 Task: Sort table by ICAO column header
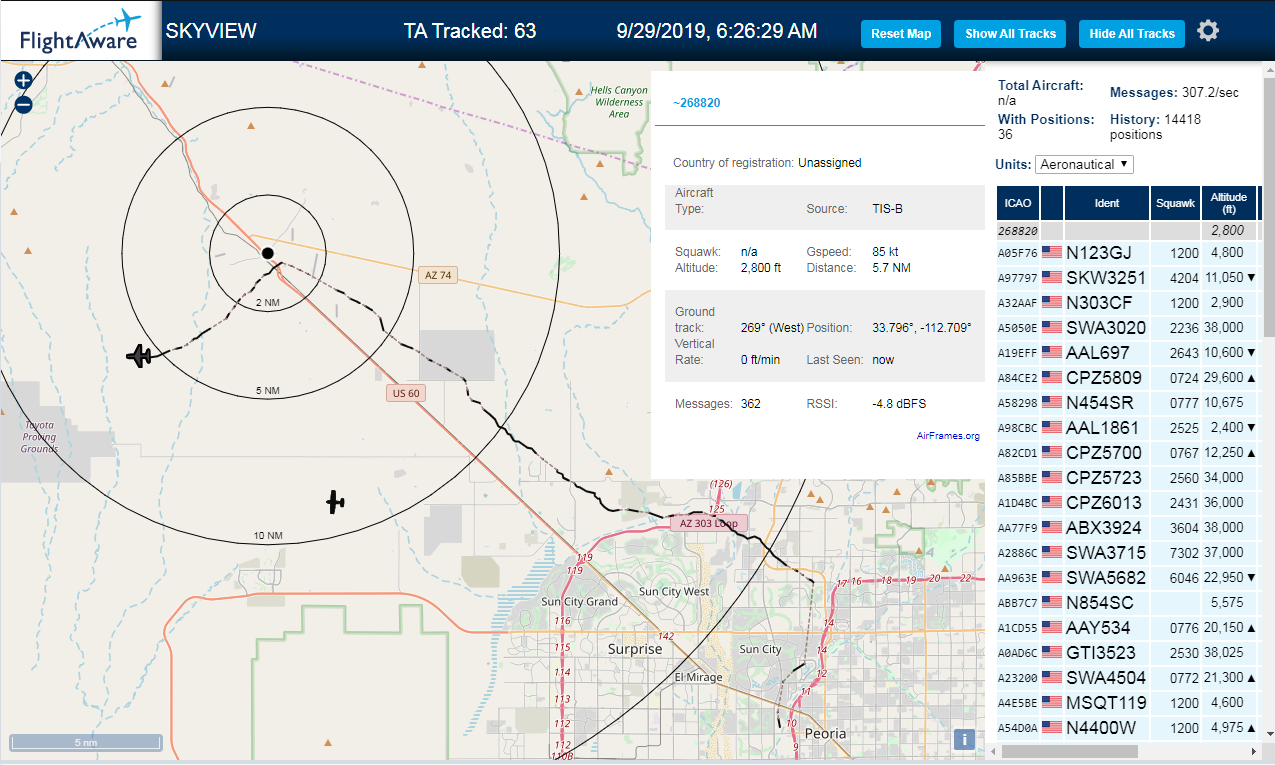1018,203
